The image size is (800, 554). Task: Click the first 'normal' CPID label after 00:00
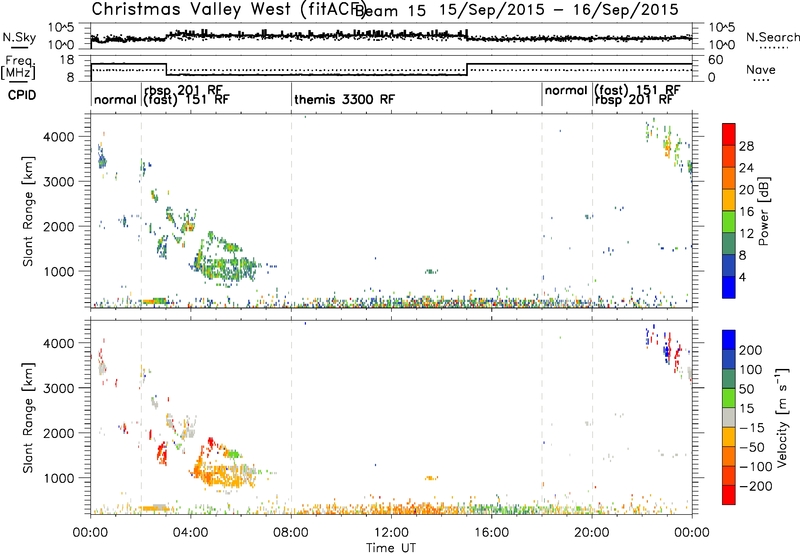pyautogui.click(x=115, y=99)
